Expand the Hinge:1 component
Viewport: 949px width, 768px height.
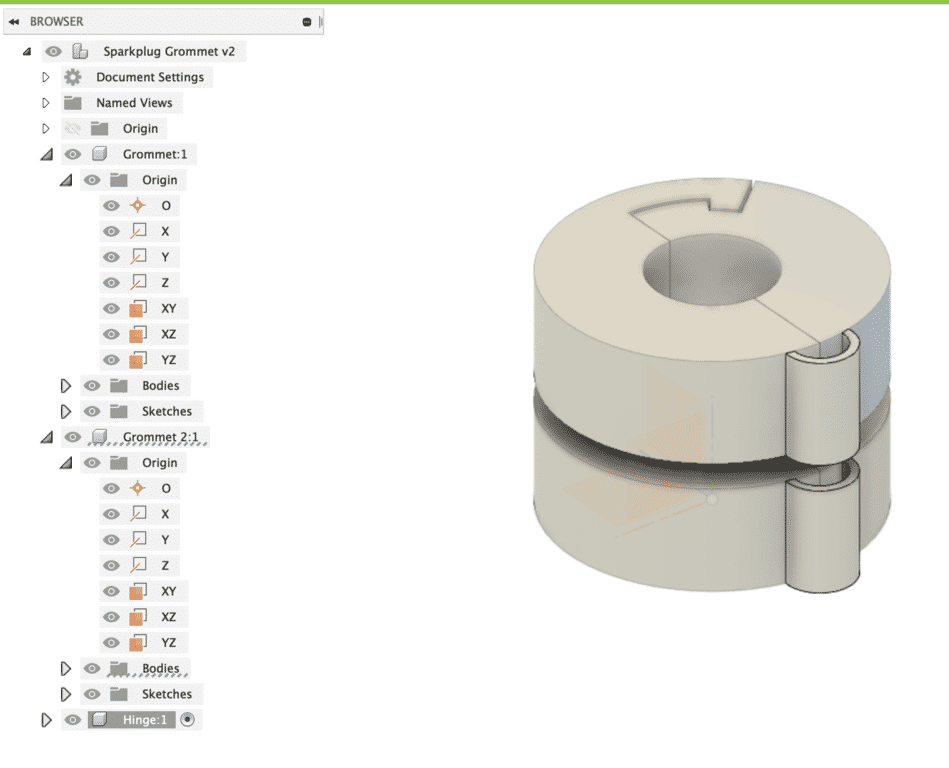(x=46, y=720)
